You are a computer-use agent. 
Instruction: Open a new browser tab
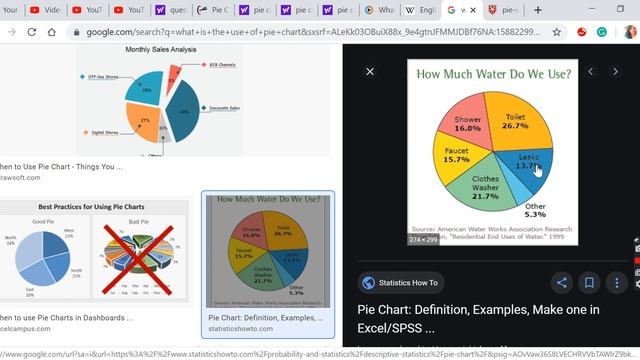[538, 10]
